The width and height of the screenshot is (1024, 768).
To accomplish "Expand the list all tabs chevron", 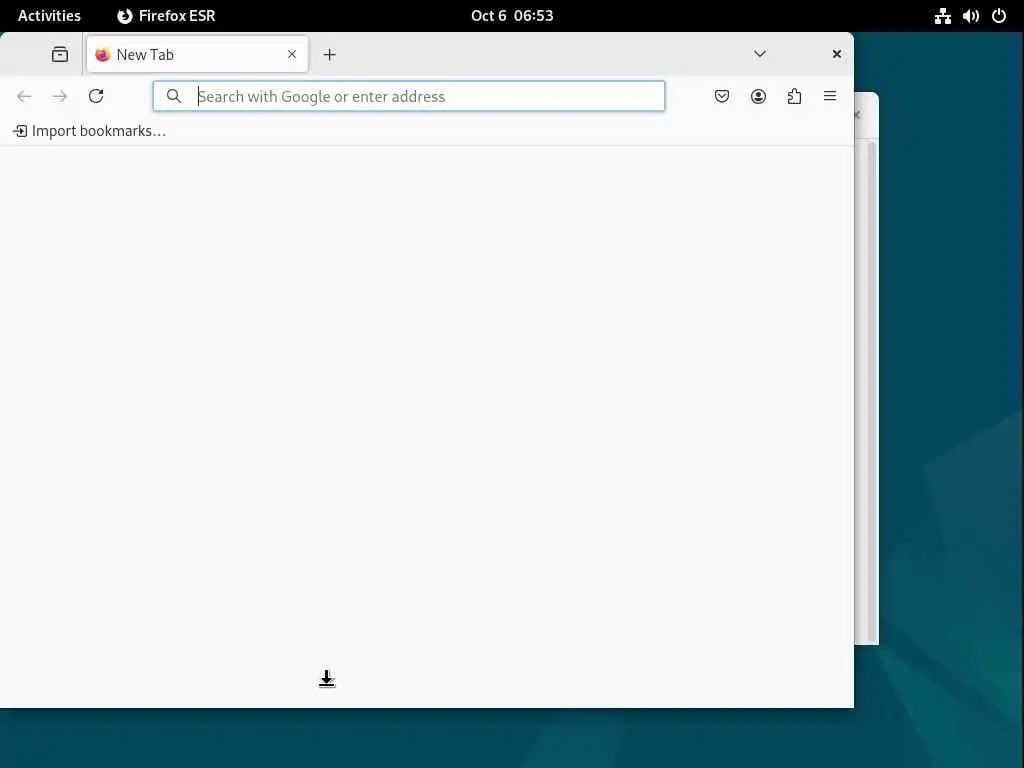I will (x=760, y=54).
